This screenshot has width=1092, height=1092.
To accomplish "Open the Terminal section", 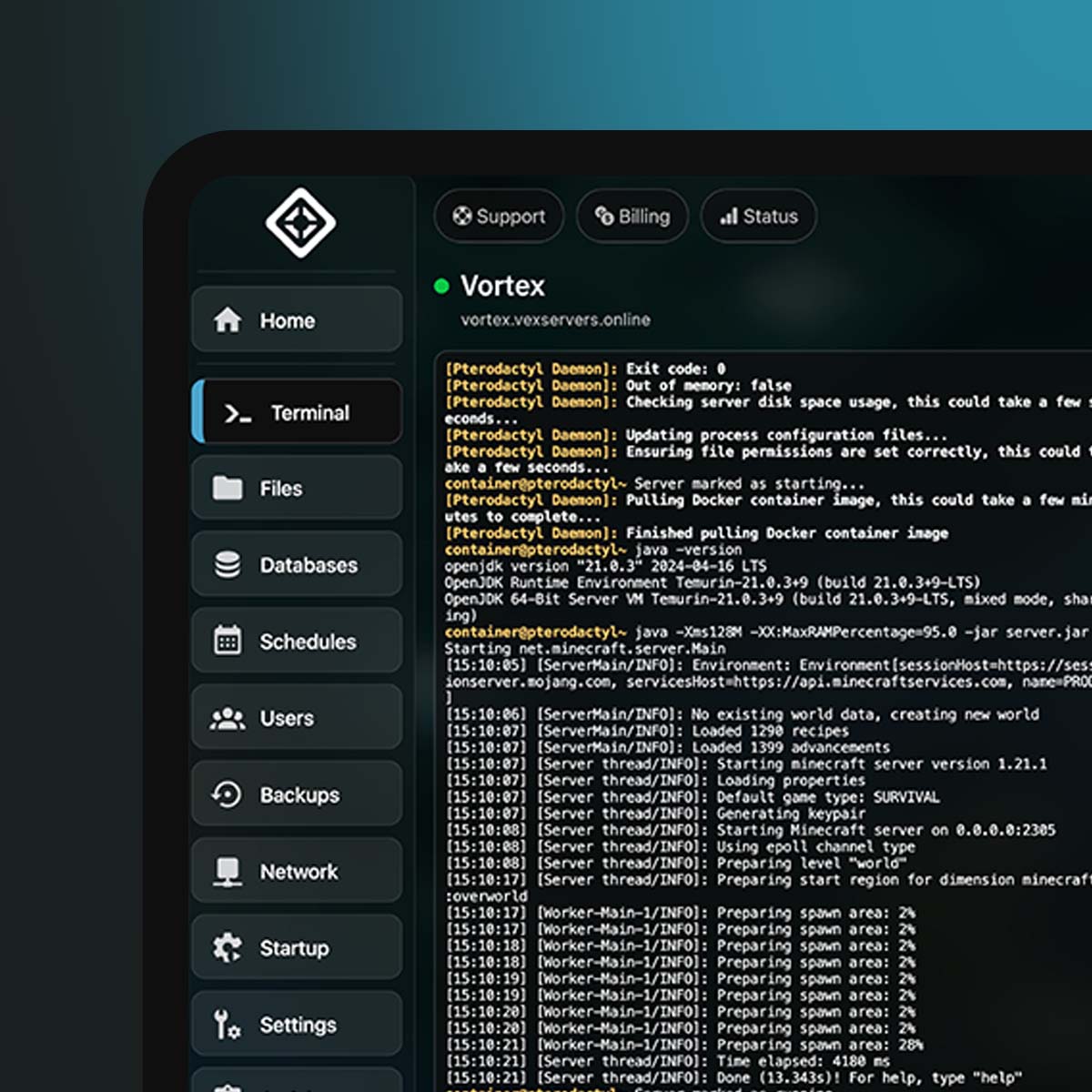I will tap(297, 412).
